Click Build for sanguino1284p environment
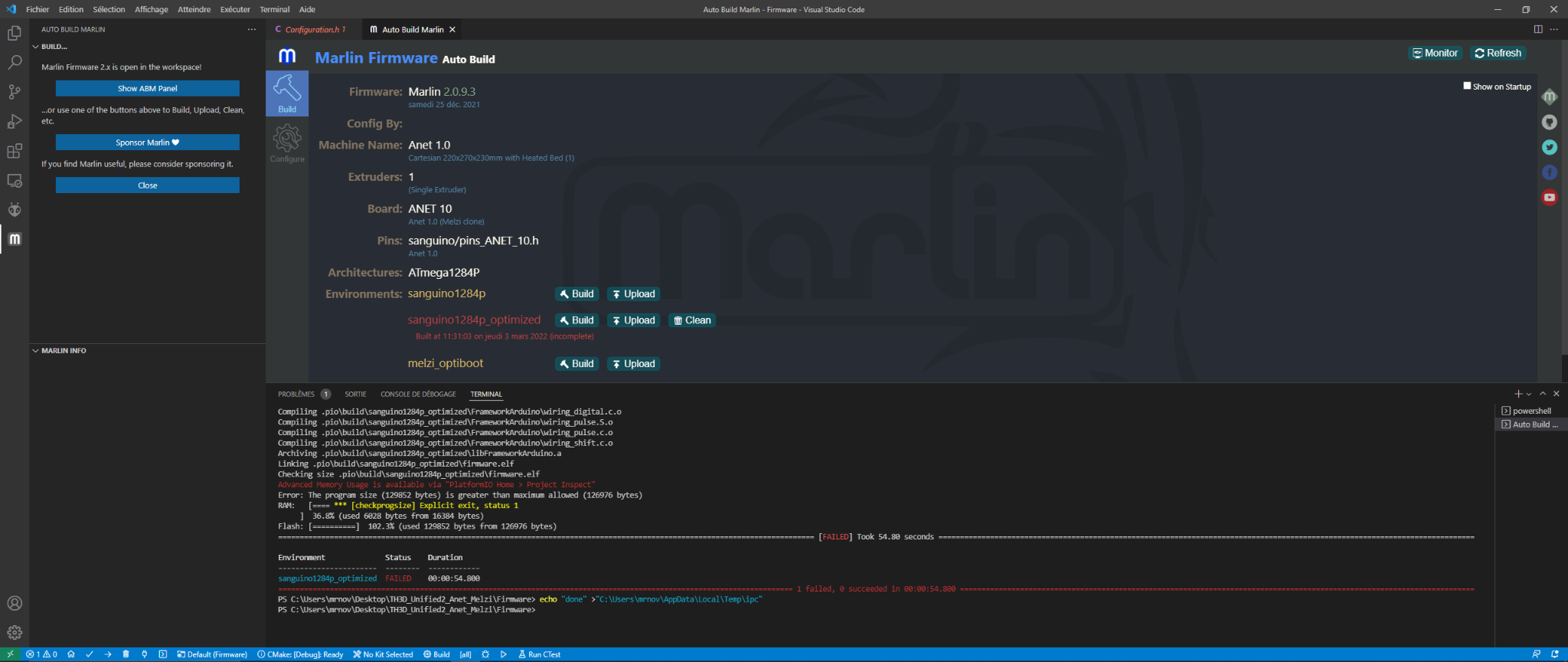Image resolution: width=1568 pixels, height=662 pixels. [577, 294]
